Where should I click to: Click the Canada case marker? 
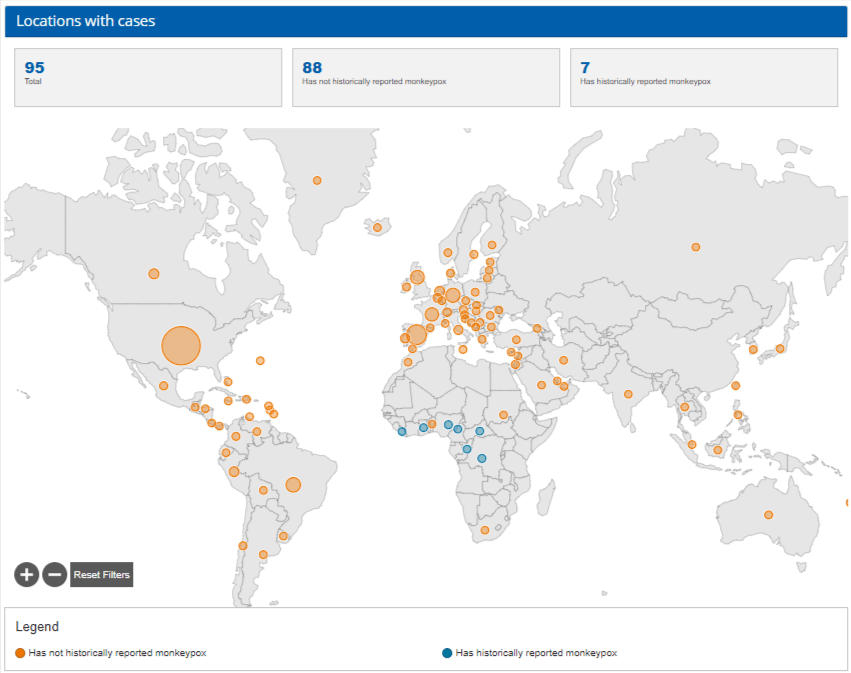click(154, 273)
